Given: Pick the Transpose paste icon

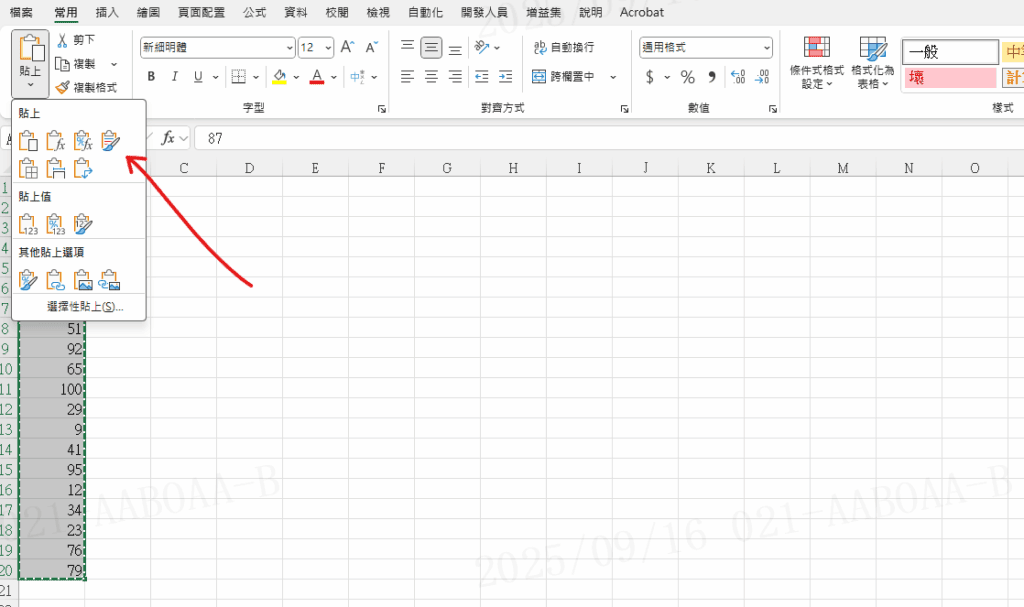Looking at the screenshot, I should [84, 169].
